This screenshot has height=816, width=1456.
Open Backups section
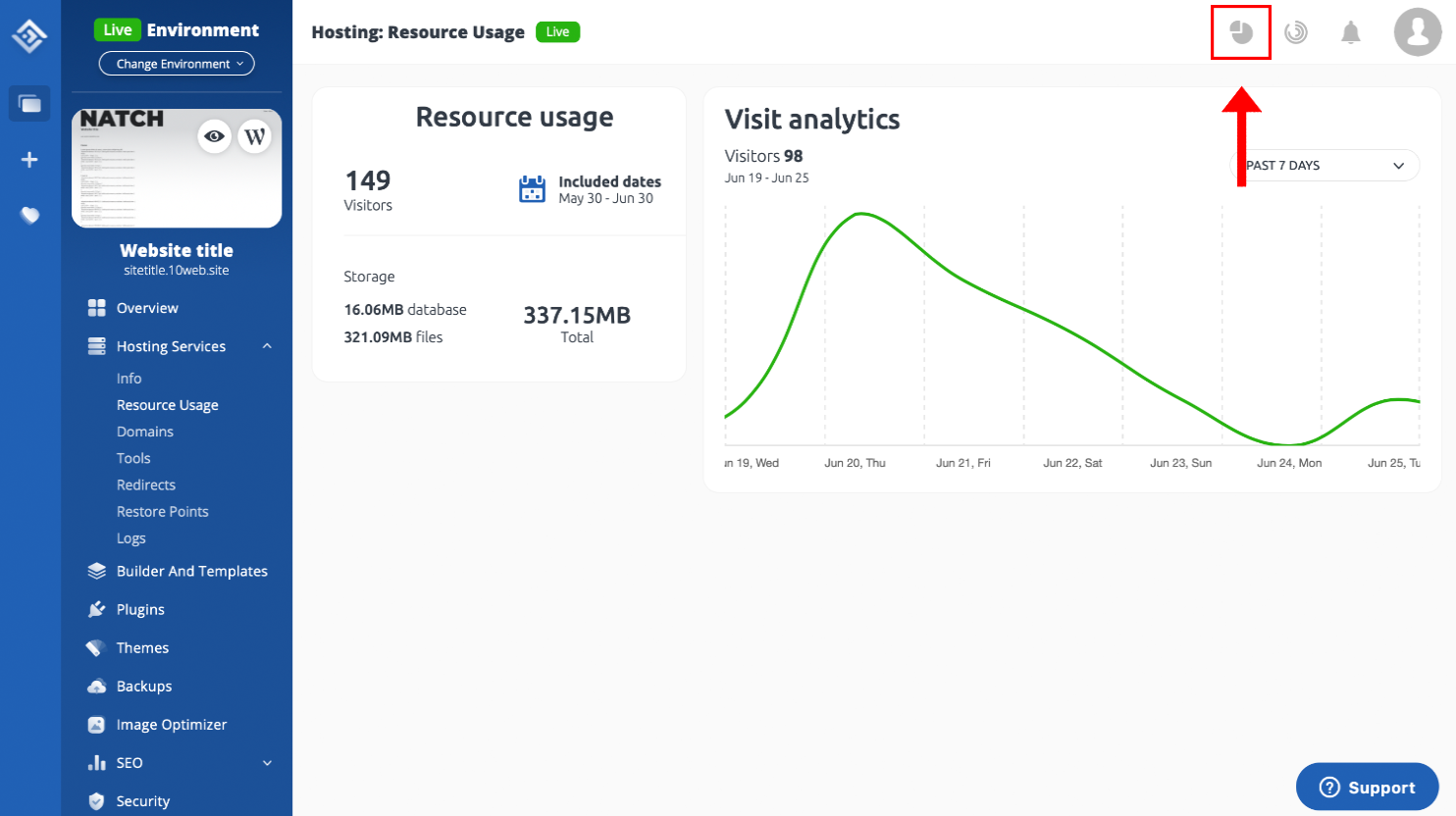tap(144, 687)
